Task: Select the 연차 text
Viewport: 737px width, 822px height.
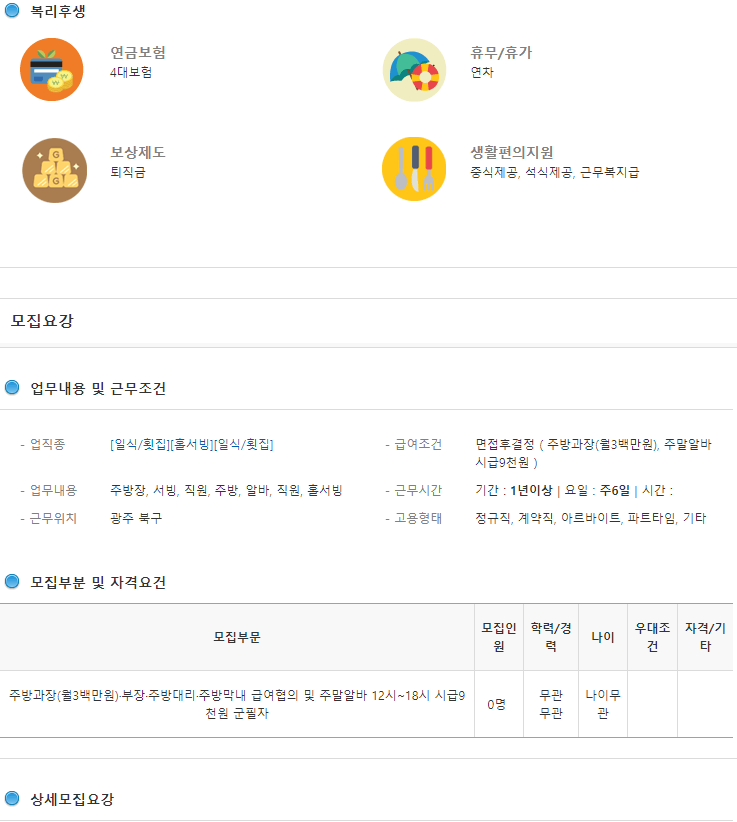Action: click(x=482, y=72)
